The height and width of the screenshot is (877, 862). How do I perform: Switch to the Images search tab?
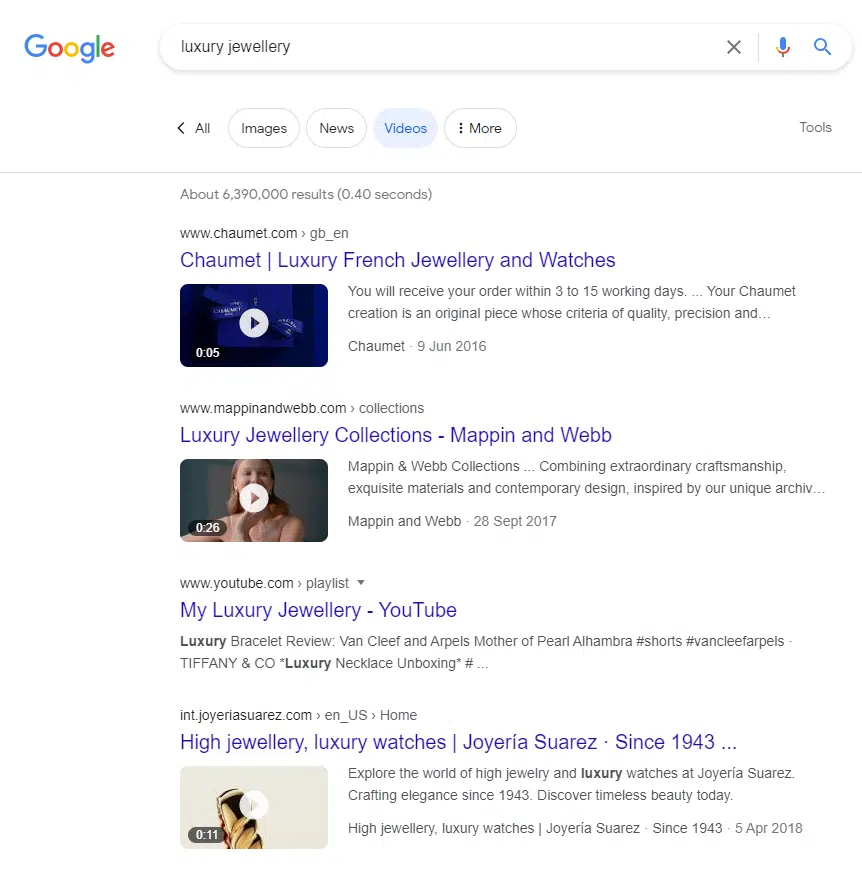pos(263,128)
